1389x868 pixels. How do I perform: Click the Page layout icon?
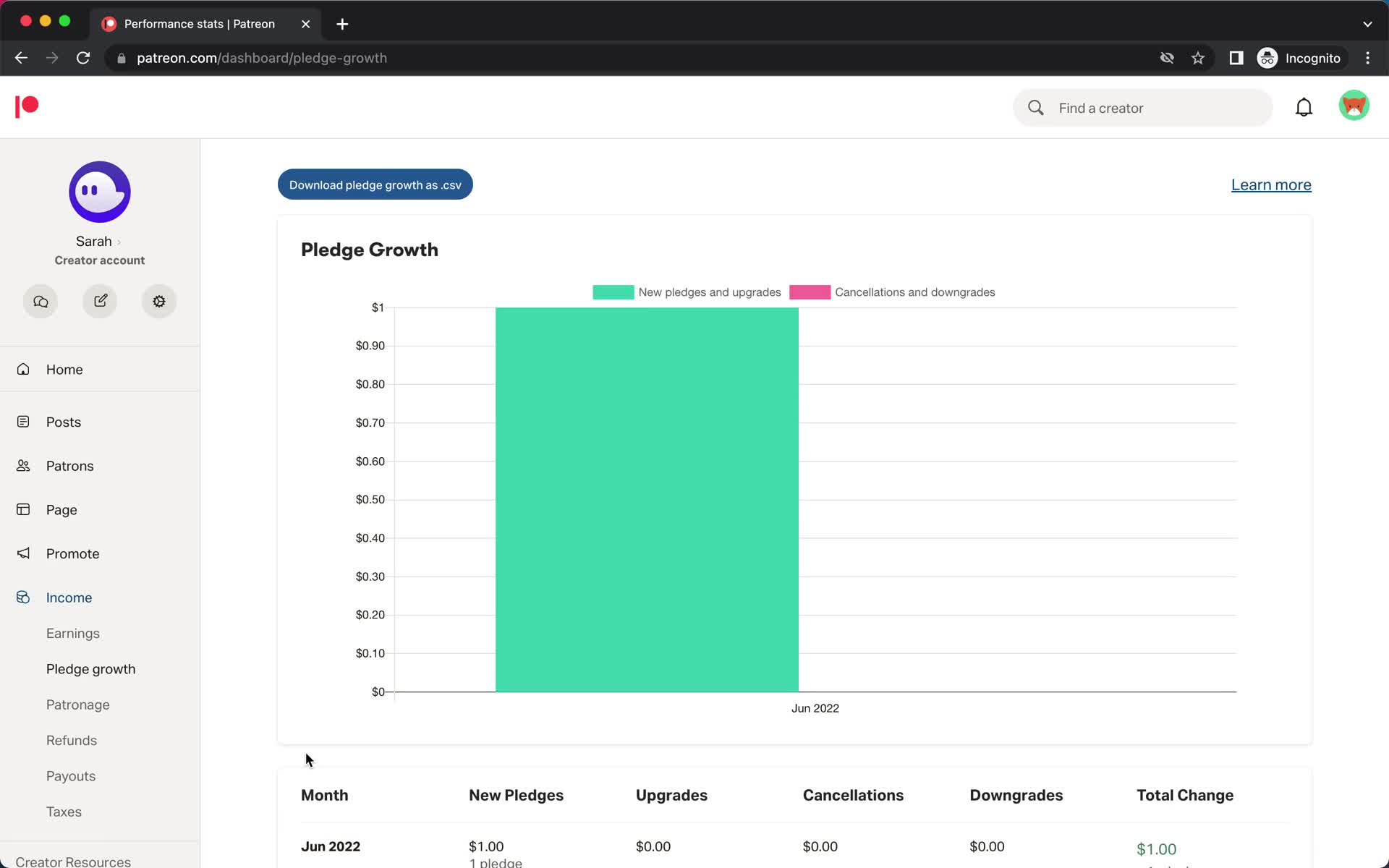[23, 510]
